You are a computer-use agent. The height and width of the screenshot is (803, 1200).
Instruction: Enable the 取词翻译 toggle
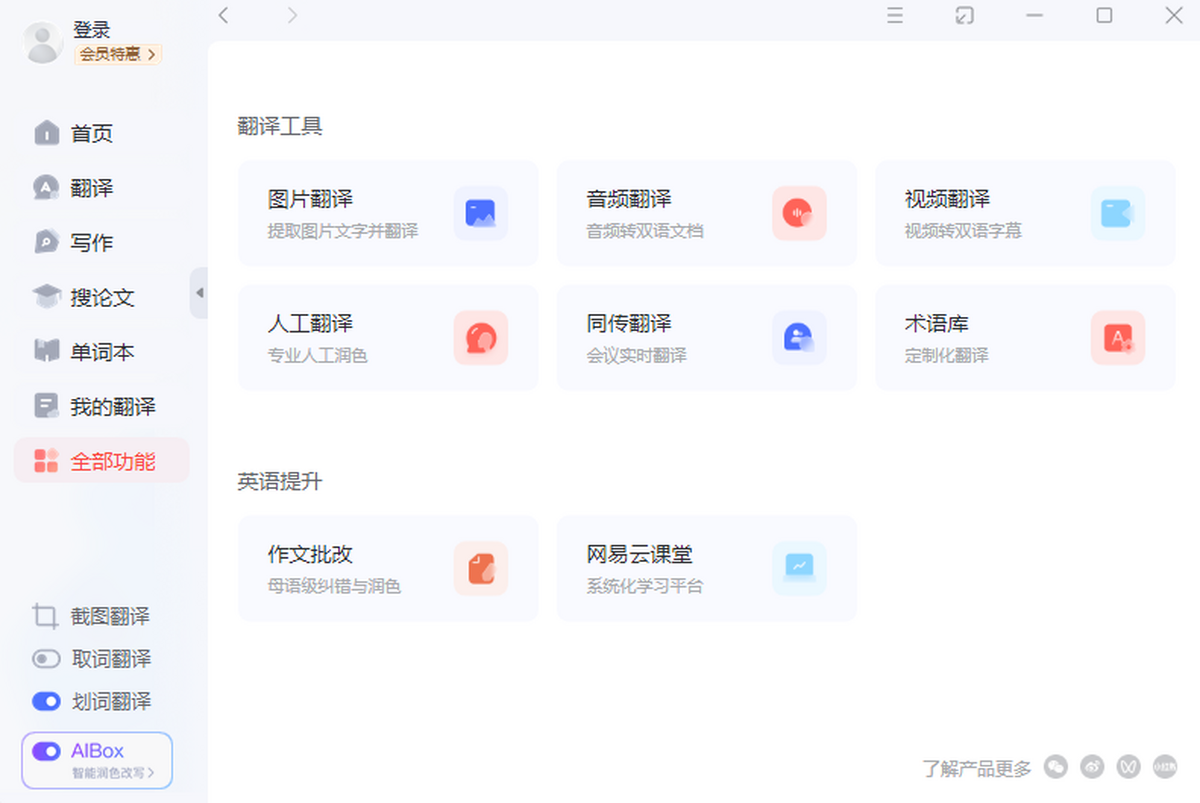tap(46, 659)
